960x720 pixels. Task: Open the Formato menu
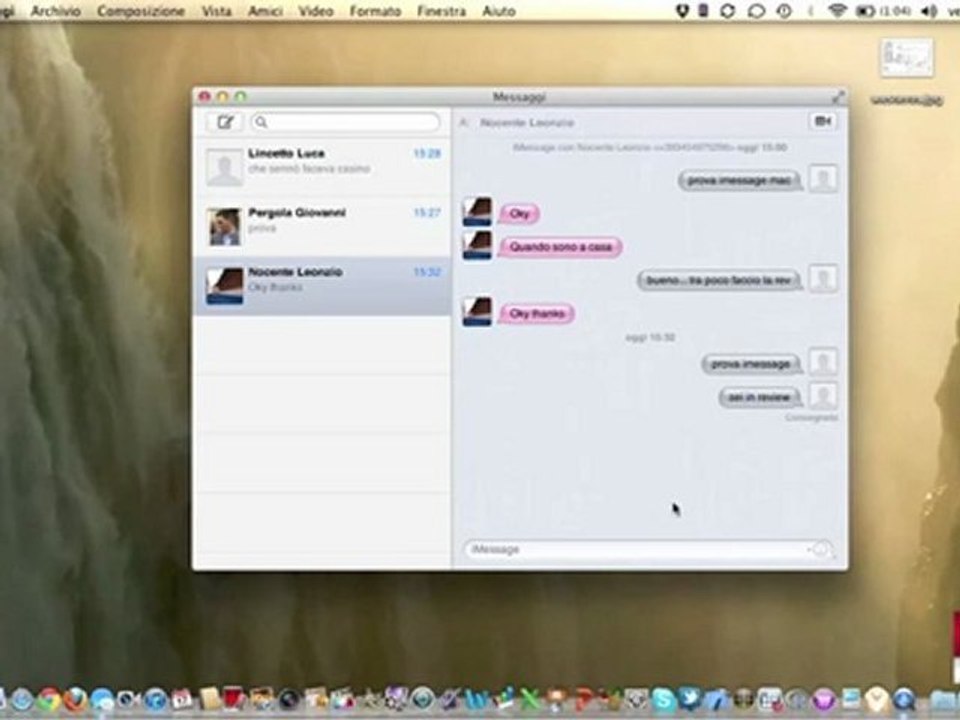(x=375, y=11)
